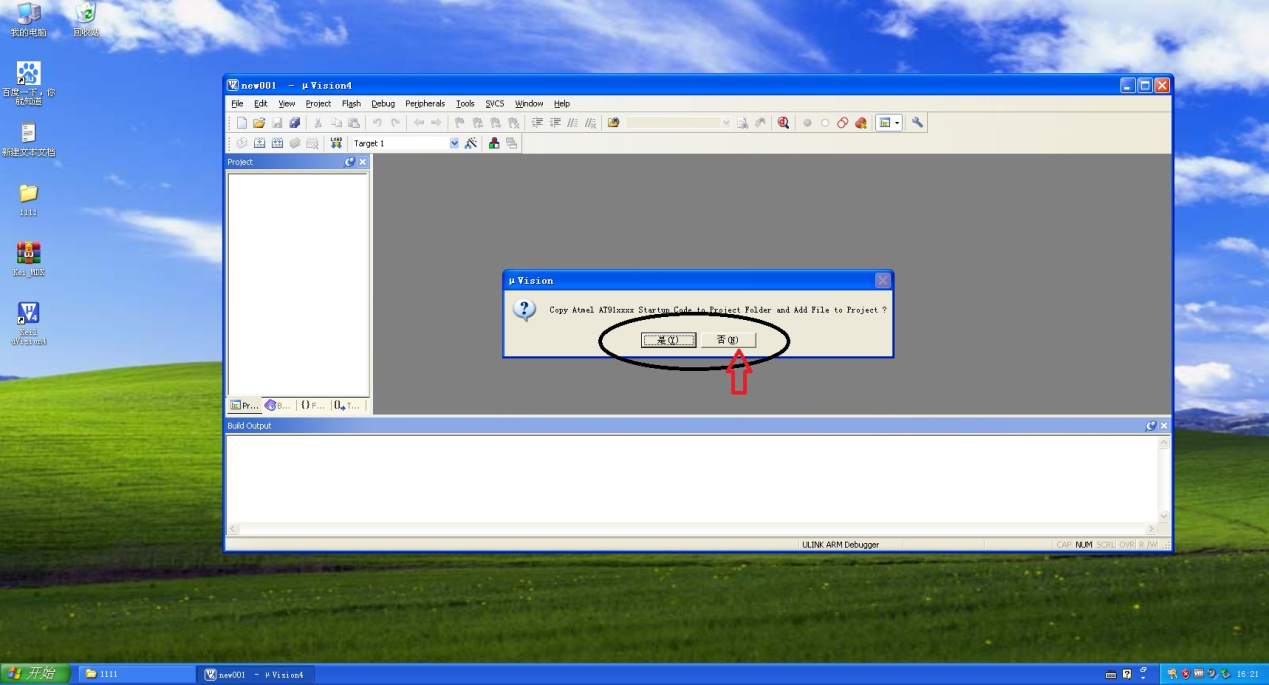Viewport: 1269px width, 685px height.
Task: Click the New file toolbar icon
Action: tap(241, 123)
